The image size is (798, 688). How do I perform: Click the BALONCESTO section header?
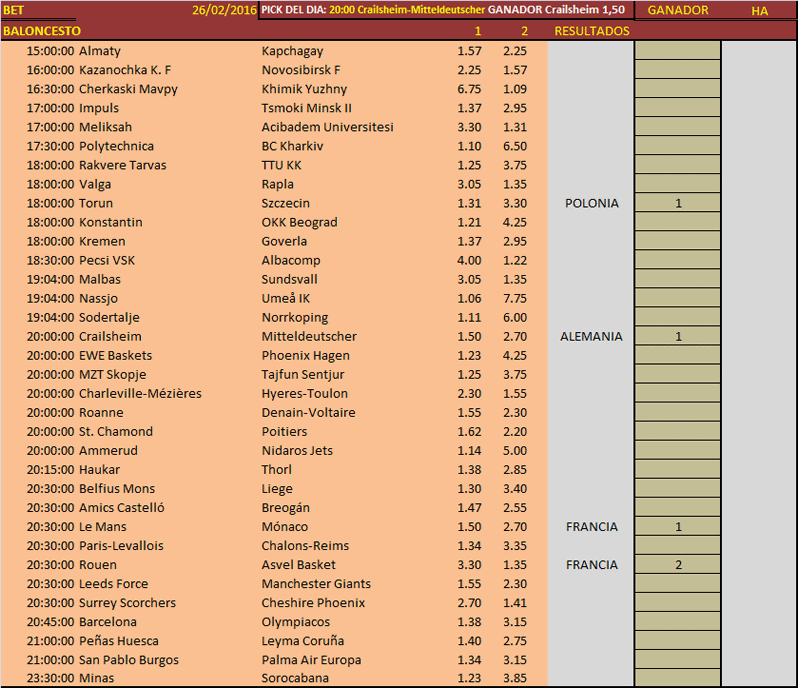[x=42, y=31]
